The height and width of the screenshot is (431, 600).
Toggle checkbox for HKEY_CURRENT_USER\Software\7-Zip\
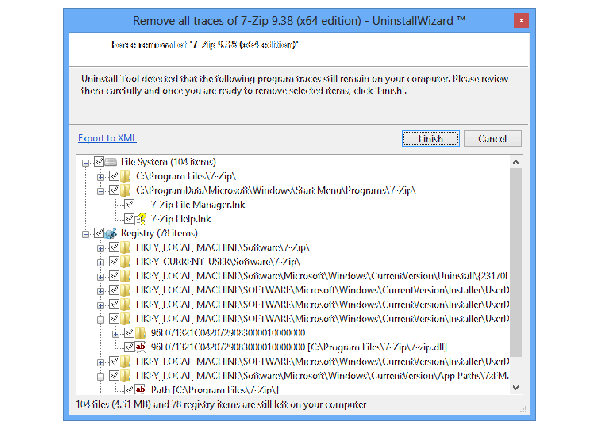(x=114, y=262)
